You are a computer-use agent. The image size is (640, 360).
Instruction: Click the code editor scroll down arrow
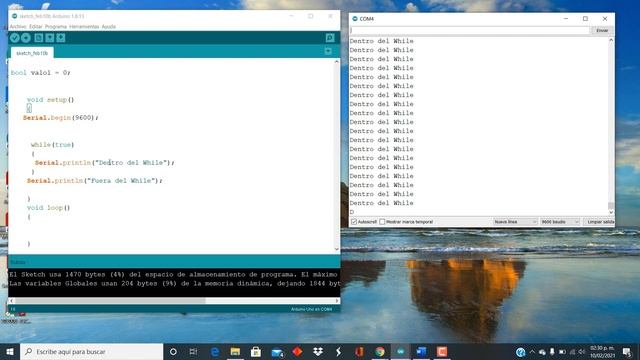pos(337,249)
